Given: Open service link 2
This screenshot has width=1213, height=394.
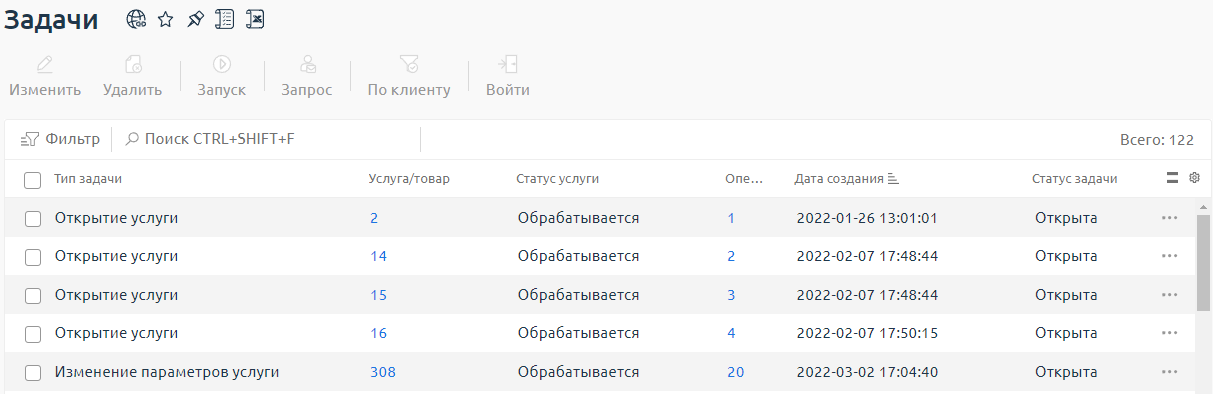Looking at the screenshot, I should pyautogui.click(x=373, y=217).
